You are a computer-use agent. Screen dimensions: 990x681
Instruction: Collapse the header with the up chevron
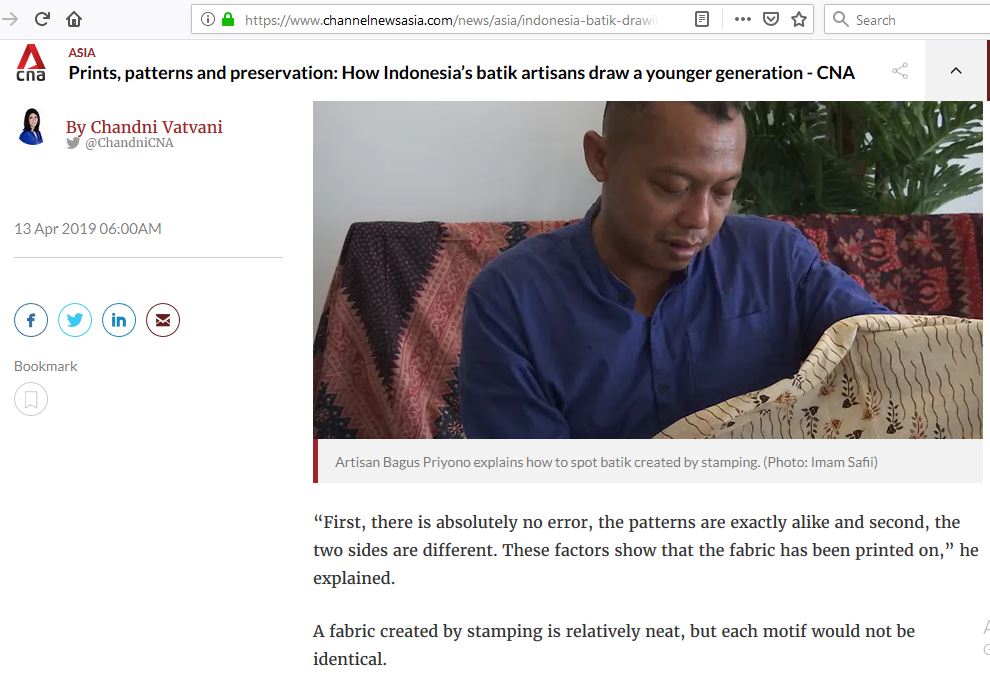point(956,71)
